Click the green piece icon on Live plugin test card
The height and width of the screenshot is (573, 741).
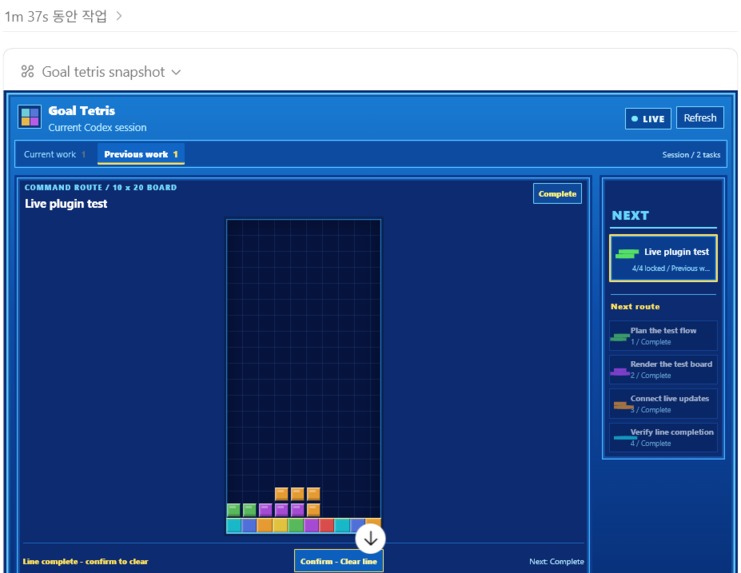(627, 254)
